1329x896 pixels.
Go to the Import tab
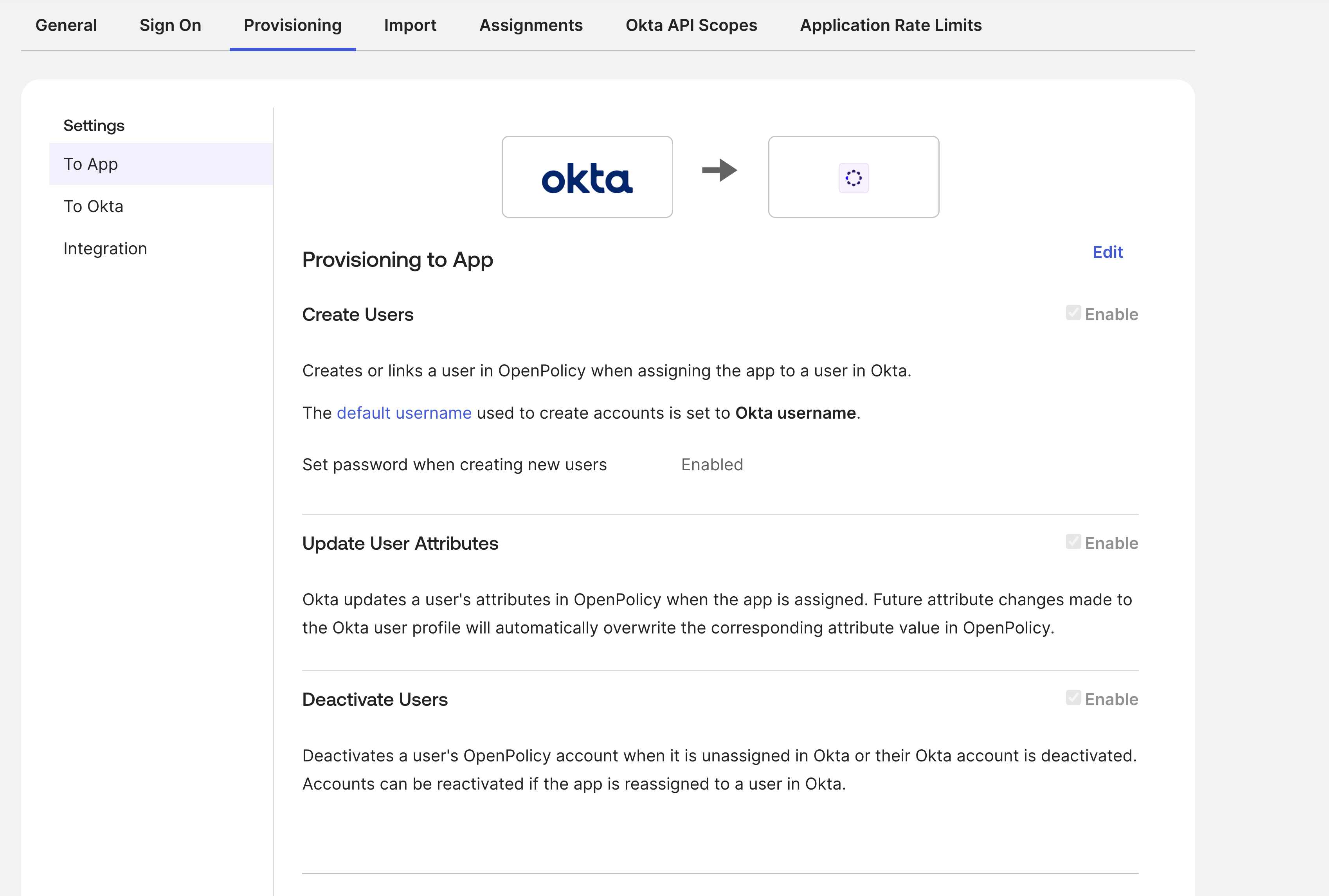point(410,25)
